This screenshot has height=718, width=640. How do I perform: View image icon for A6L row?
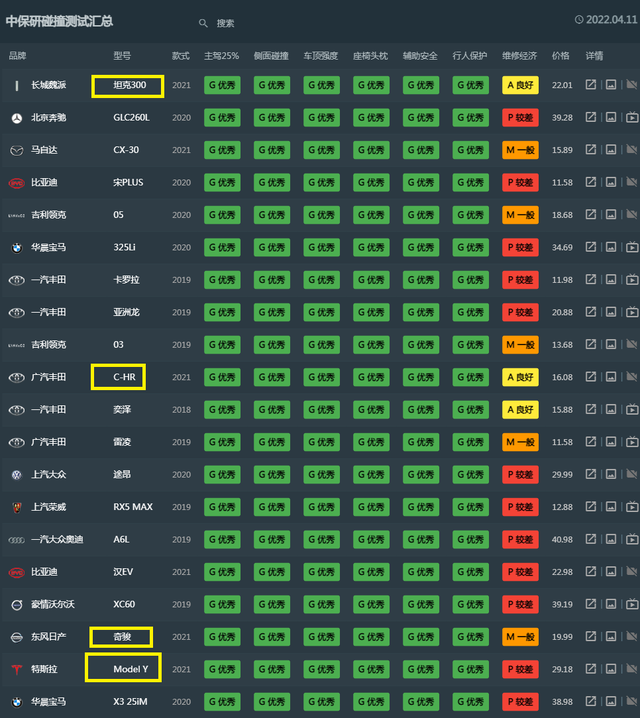coord(611,539)
